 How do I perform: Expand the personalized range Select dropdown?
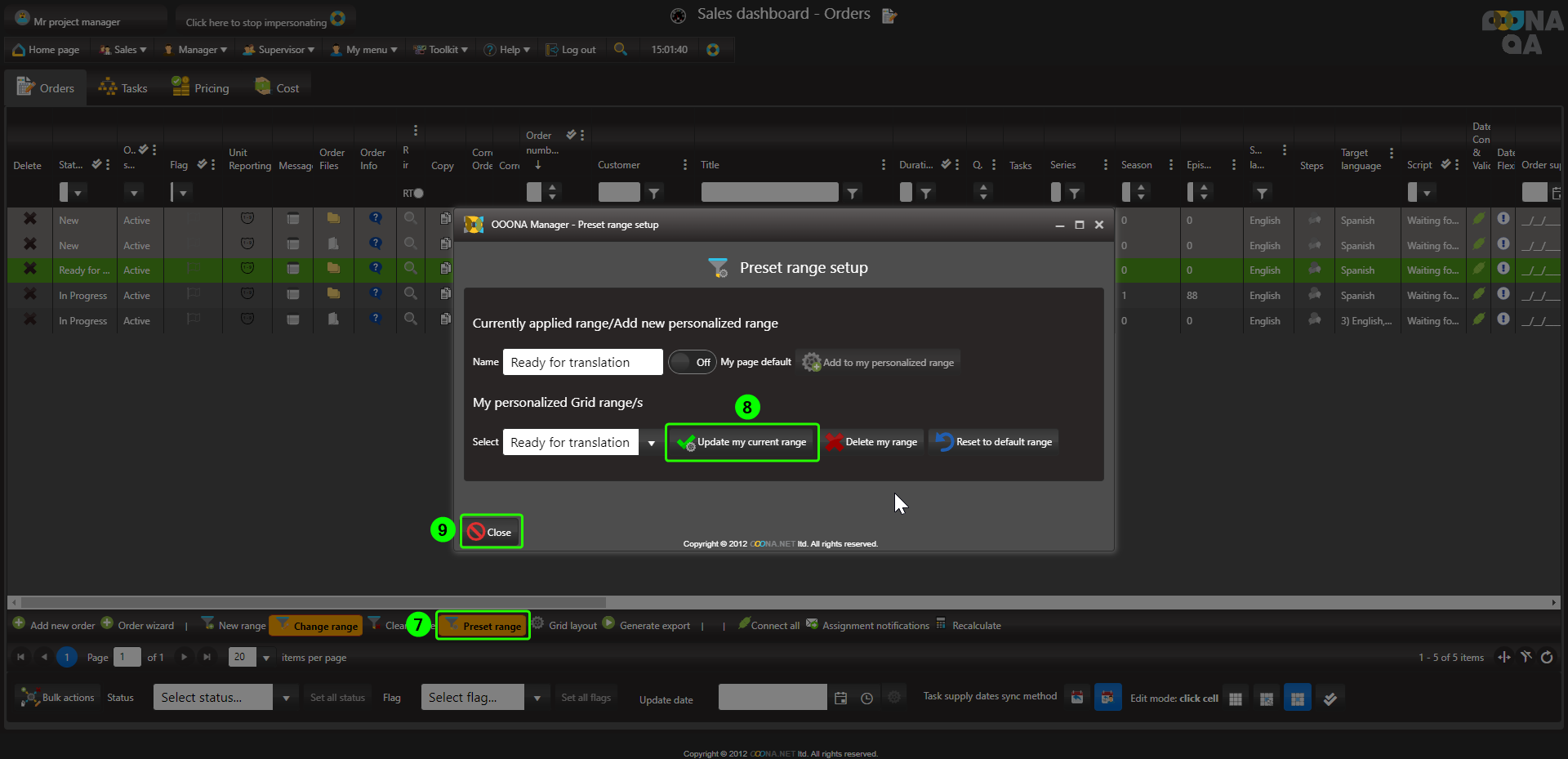coord(651,443)
